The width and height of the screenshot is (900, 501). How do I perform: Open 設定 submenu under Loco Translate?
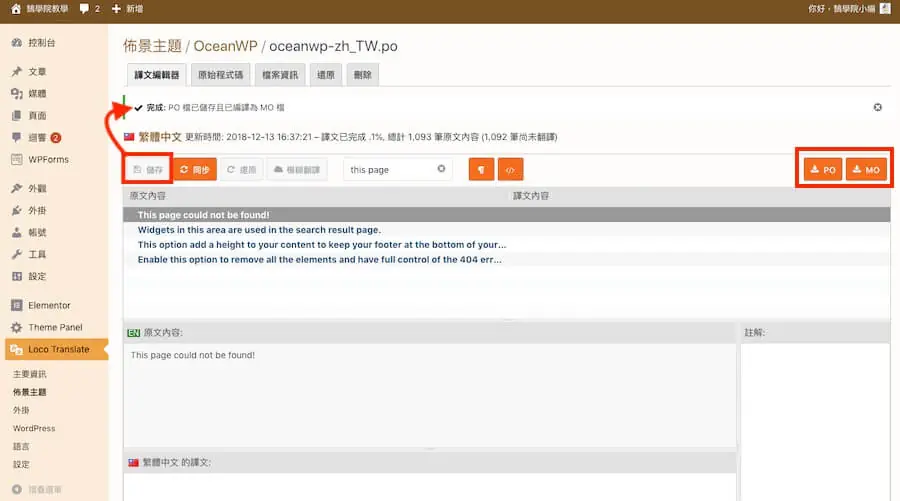coord(21,464)
